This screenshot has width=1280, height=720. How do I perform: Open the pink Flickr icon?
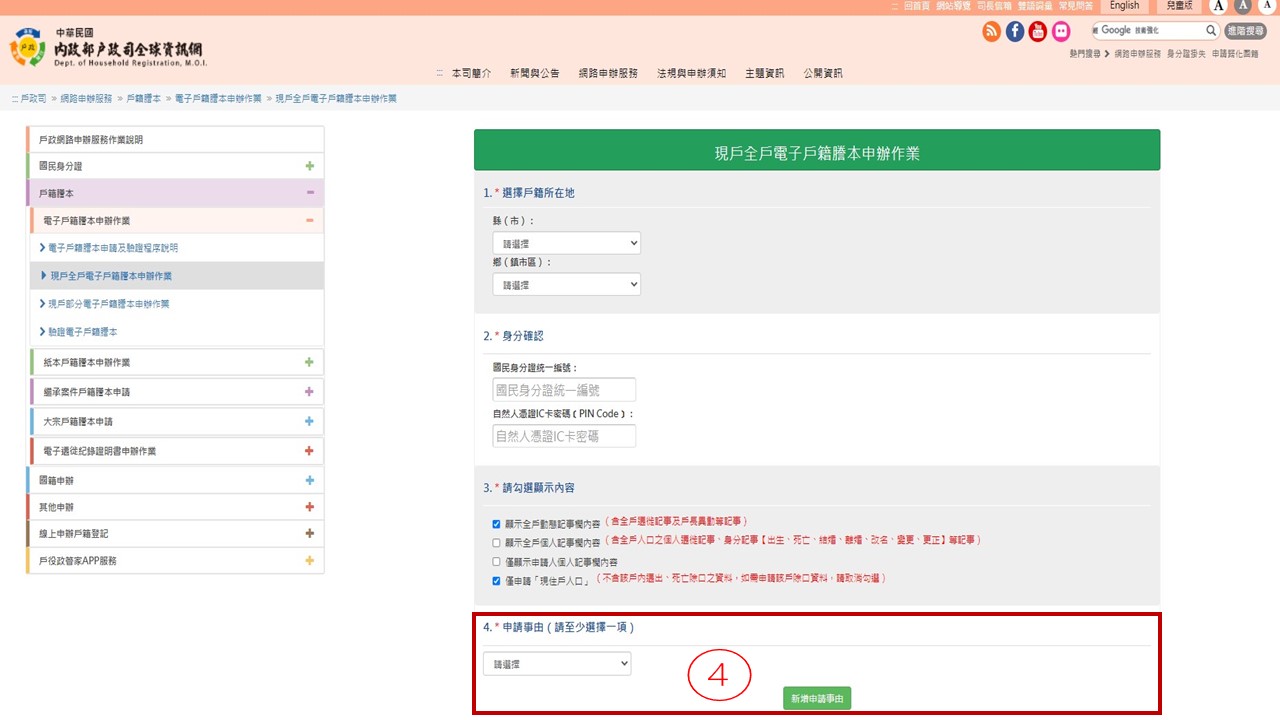click(1060, 32)
